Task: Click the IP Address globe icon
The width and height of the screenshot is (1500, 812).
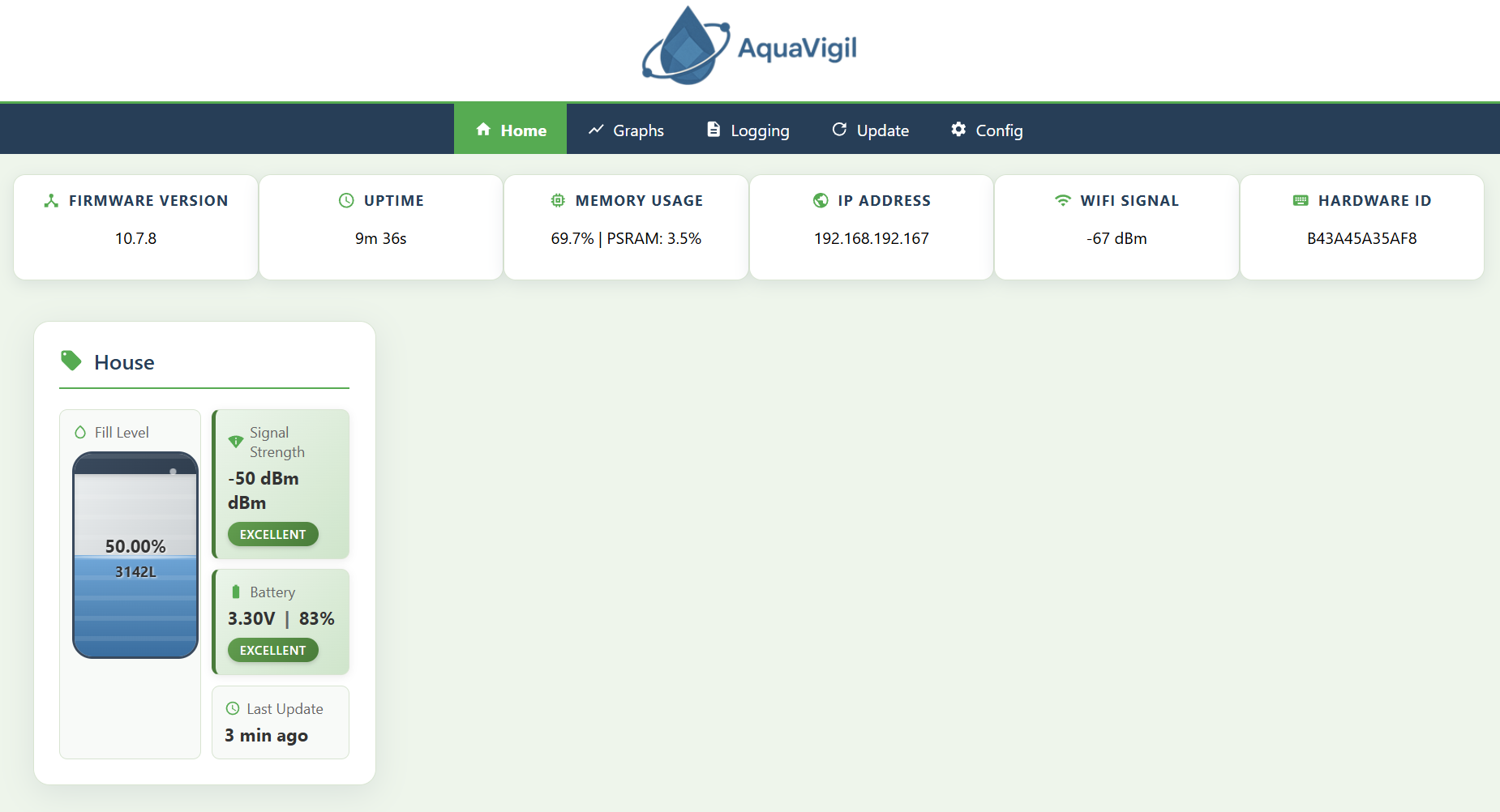Action: coord(821,200)
